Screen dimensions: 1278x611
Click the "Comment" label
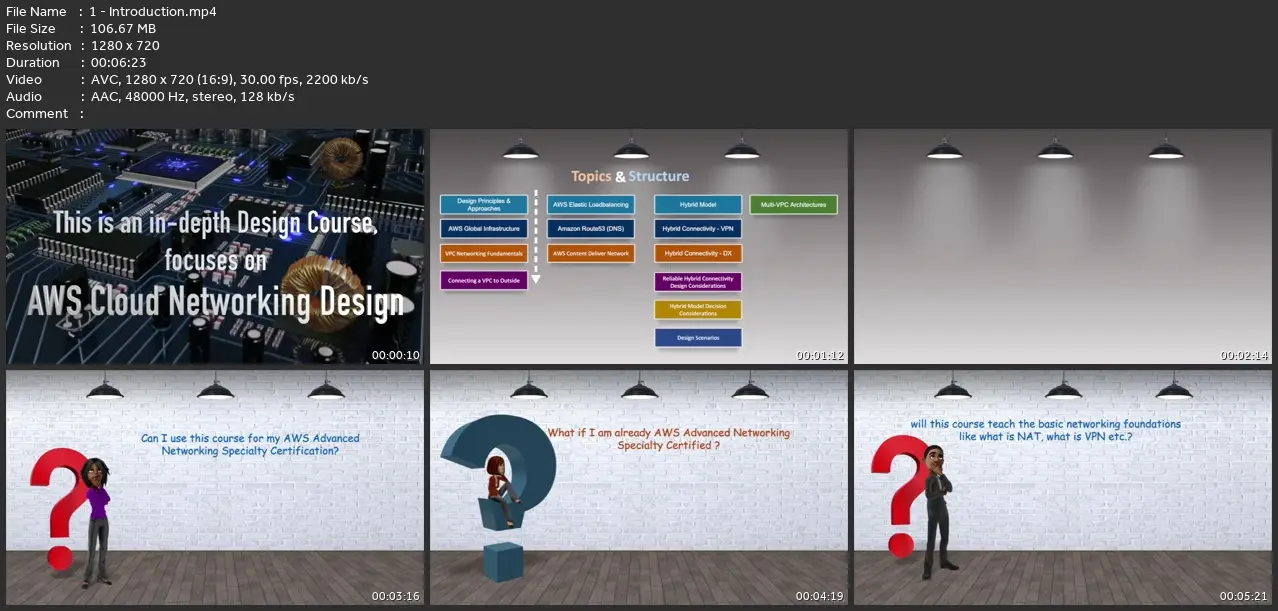pyautogui.click(x=37, y=114)
